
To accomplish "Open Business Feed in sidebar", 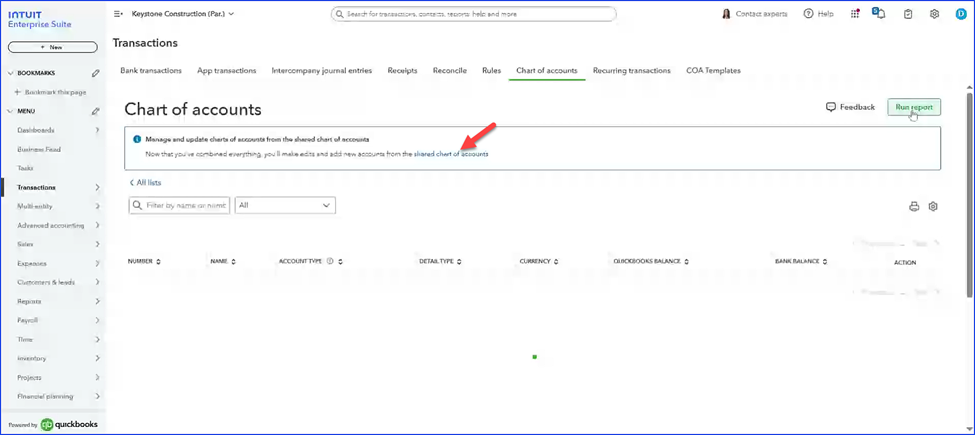I will click(x=39, y=150).
